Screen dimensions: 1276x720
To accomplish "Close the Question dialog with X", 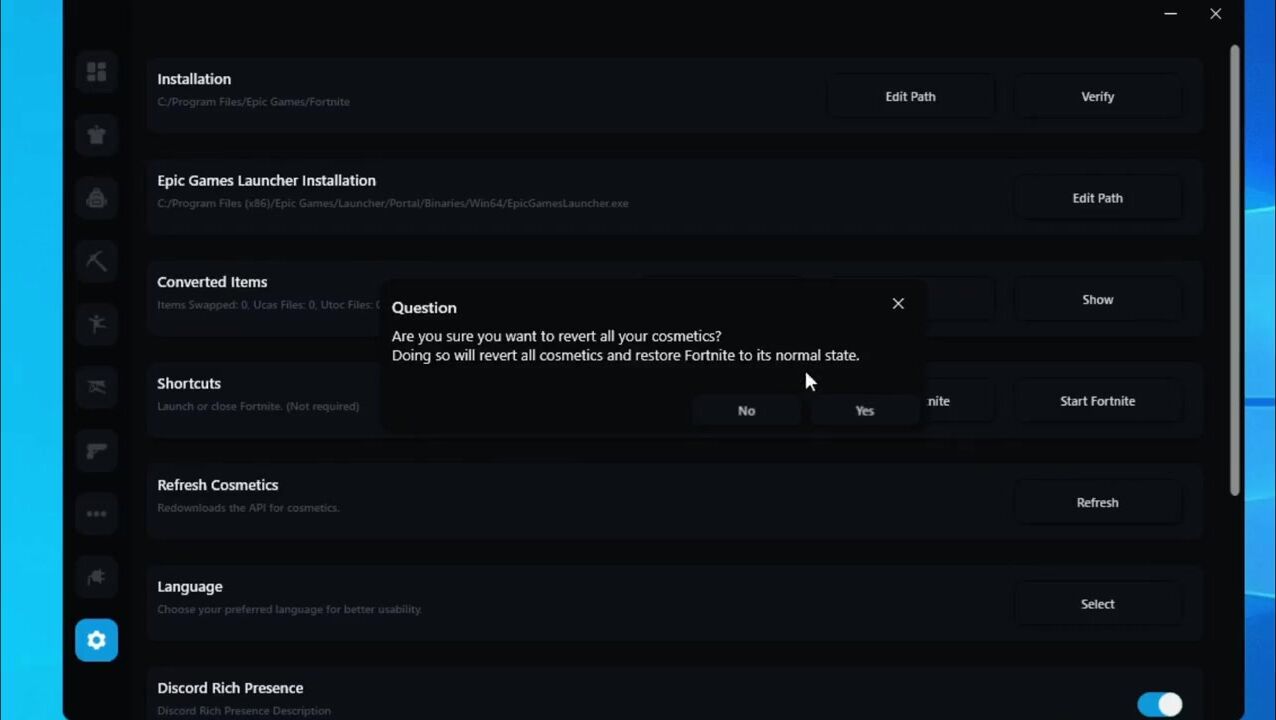I will click(x=898, y=304).
